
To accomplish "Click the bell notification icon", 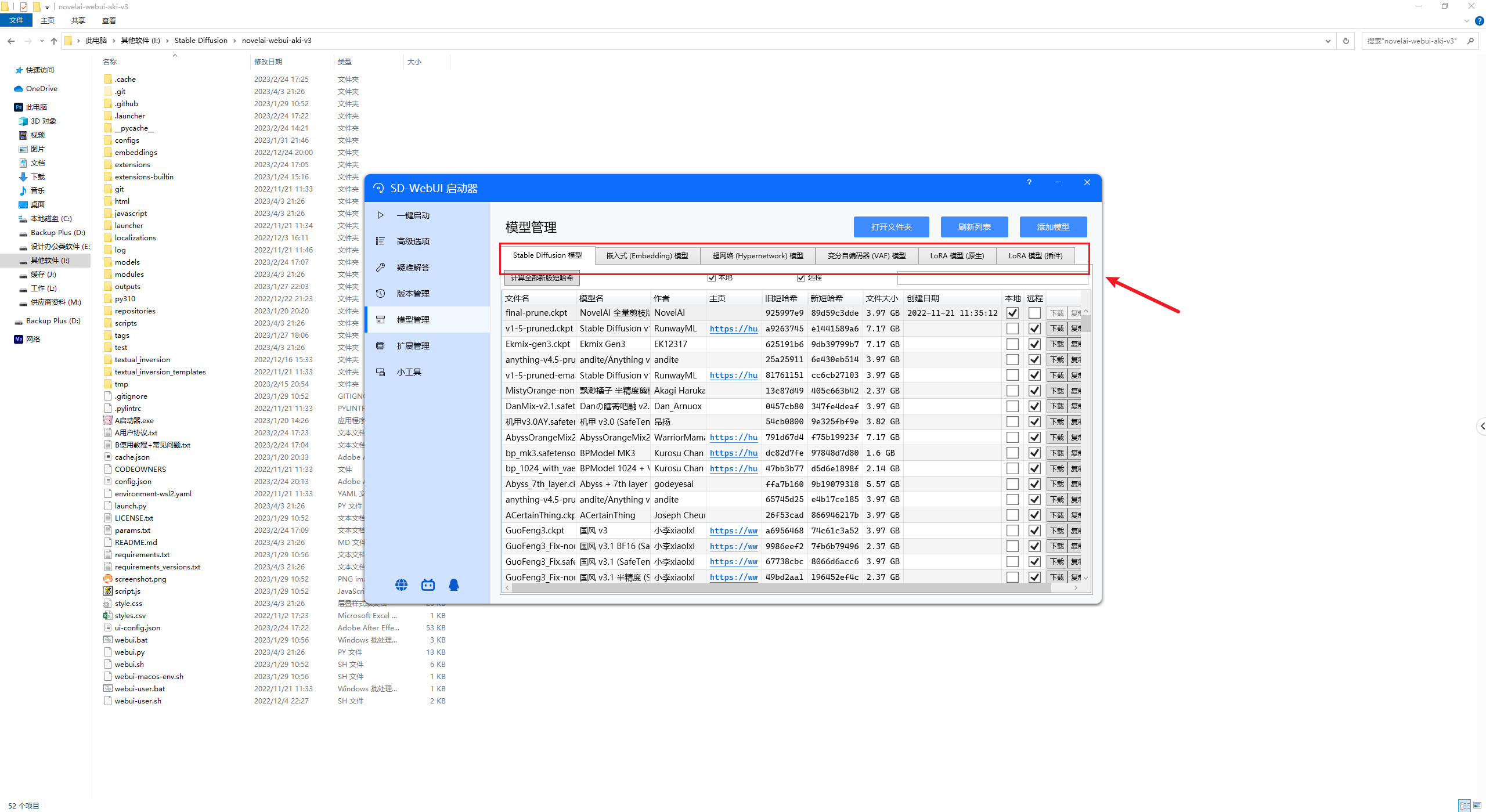I will click(454, 585).
